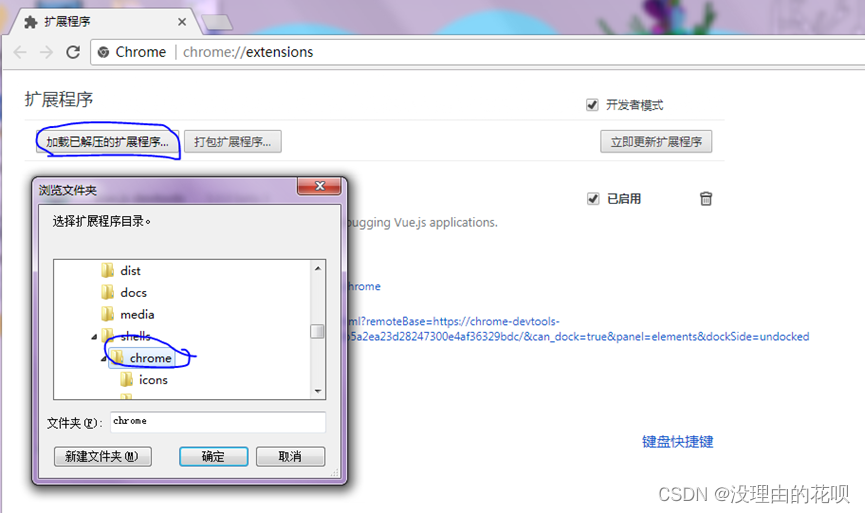Viewport: 865px width, 513px height.
Task: Click the puzzle piece icon on the tab
Action: point(31,22)
